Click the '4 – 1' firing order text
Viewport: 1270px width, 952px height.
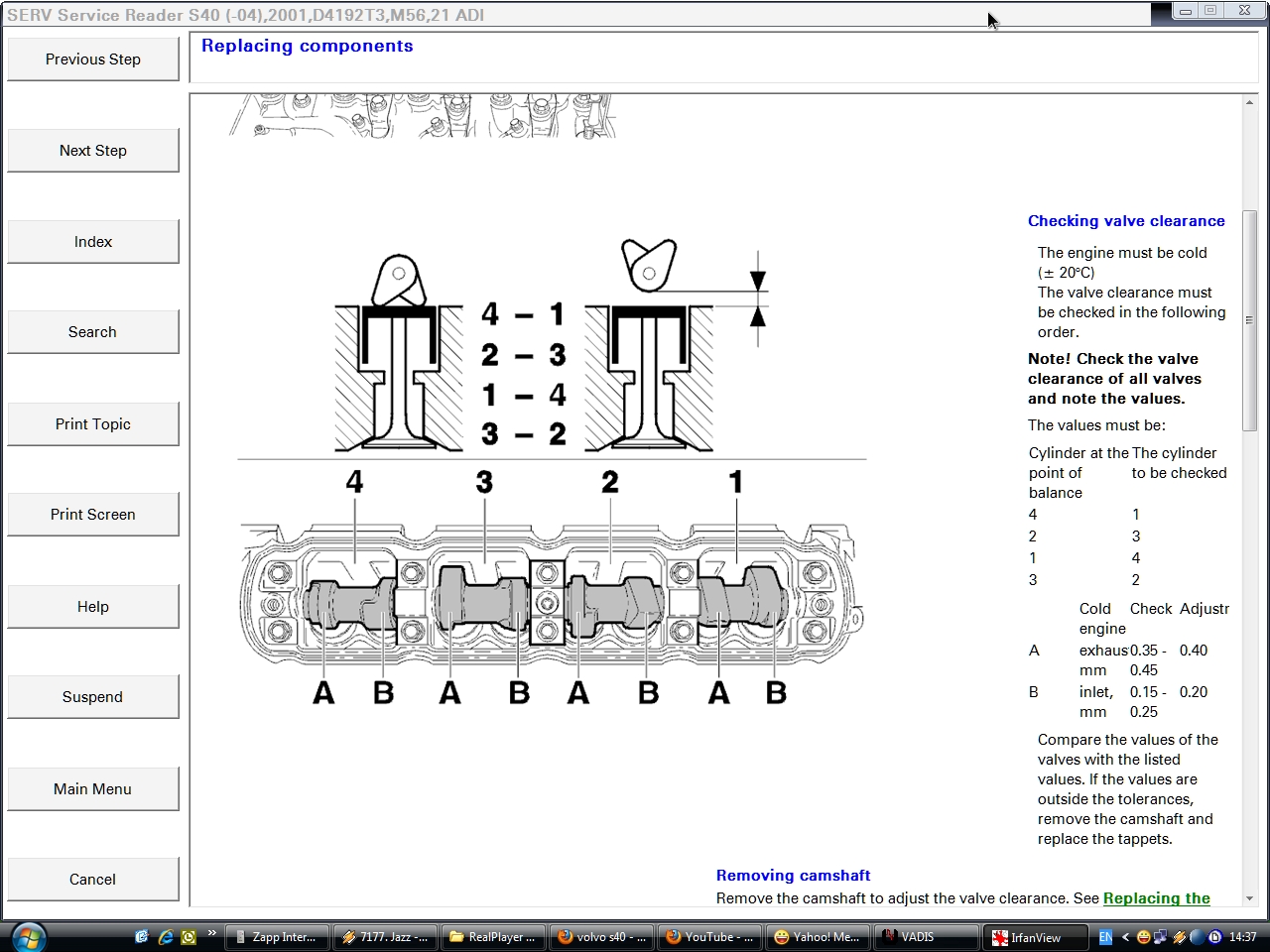click(x=523, y=314)
